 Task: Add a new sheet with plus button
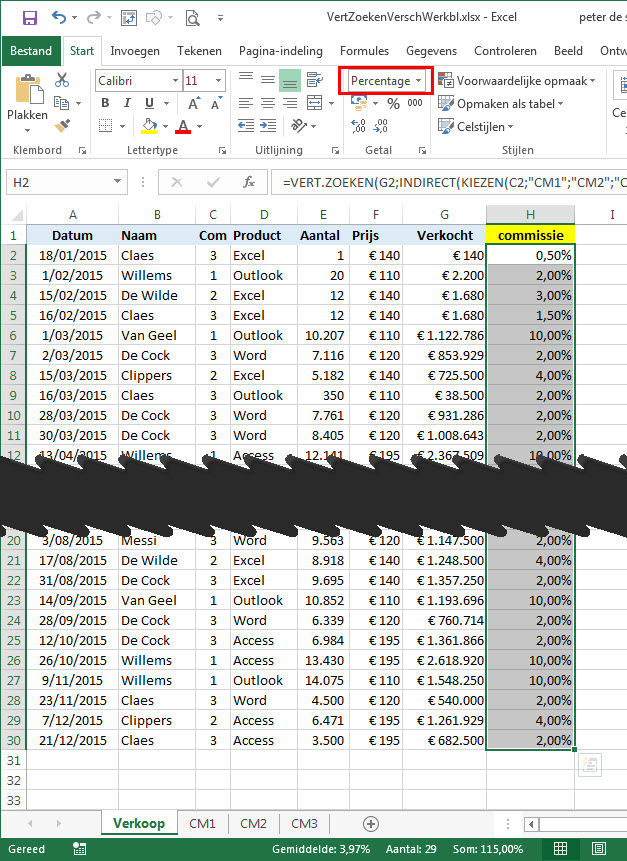[x=371, y=824]
